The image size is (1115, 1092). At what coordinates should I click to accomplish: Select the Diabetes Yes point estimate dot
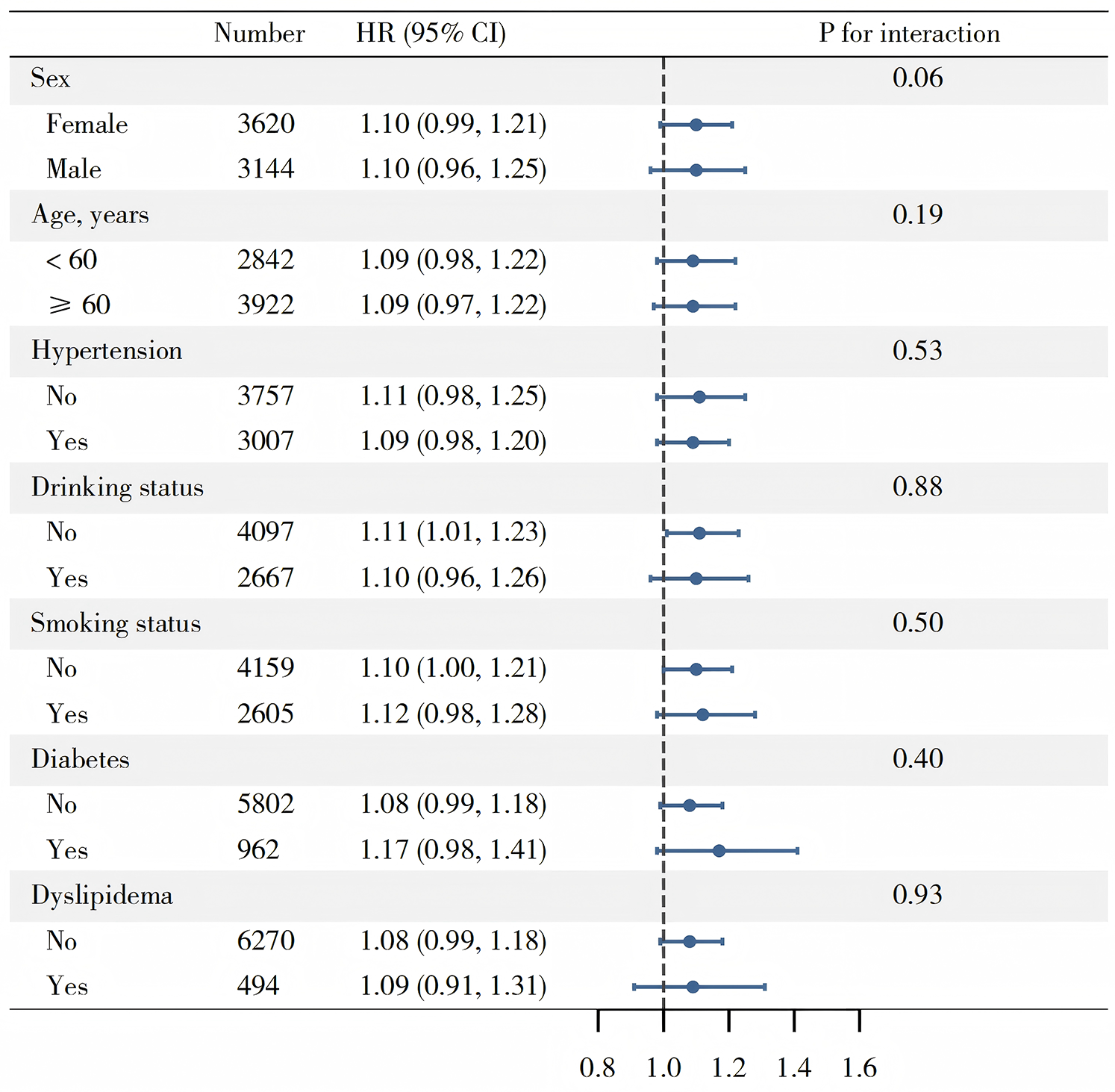point(719,850)
